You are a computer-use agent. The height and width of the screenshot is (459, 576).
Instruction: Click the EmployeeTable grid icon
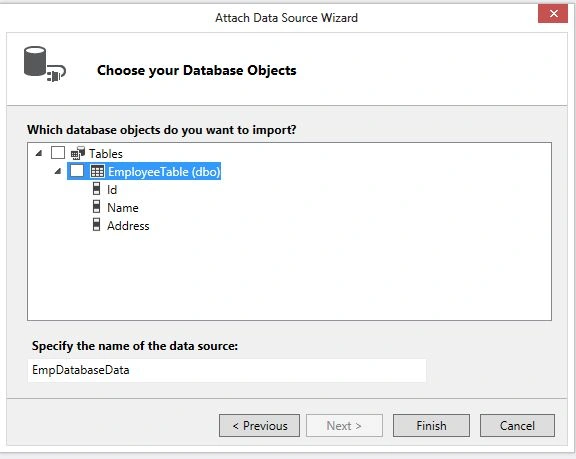(x=97, y=171)
